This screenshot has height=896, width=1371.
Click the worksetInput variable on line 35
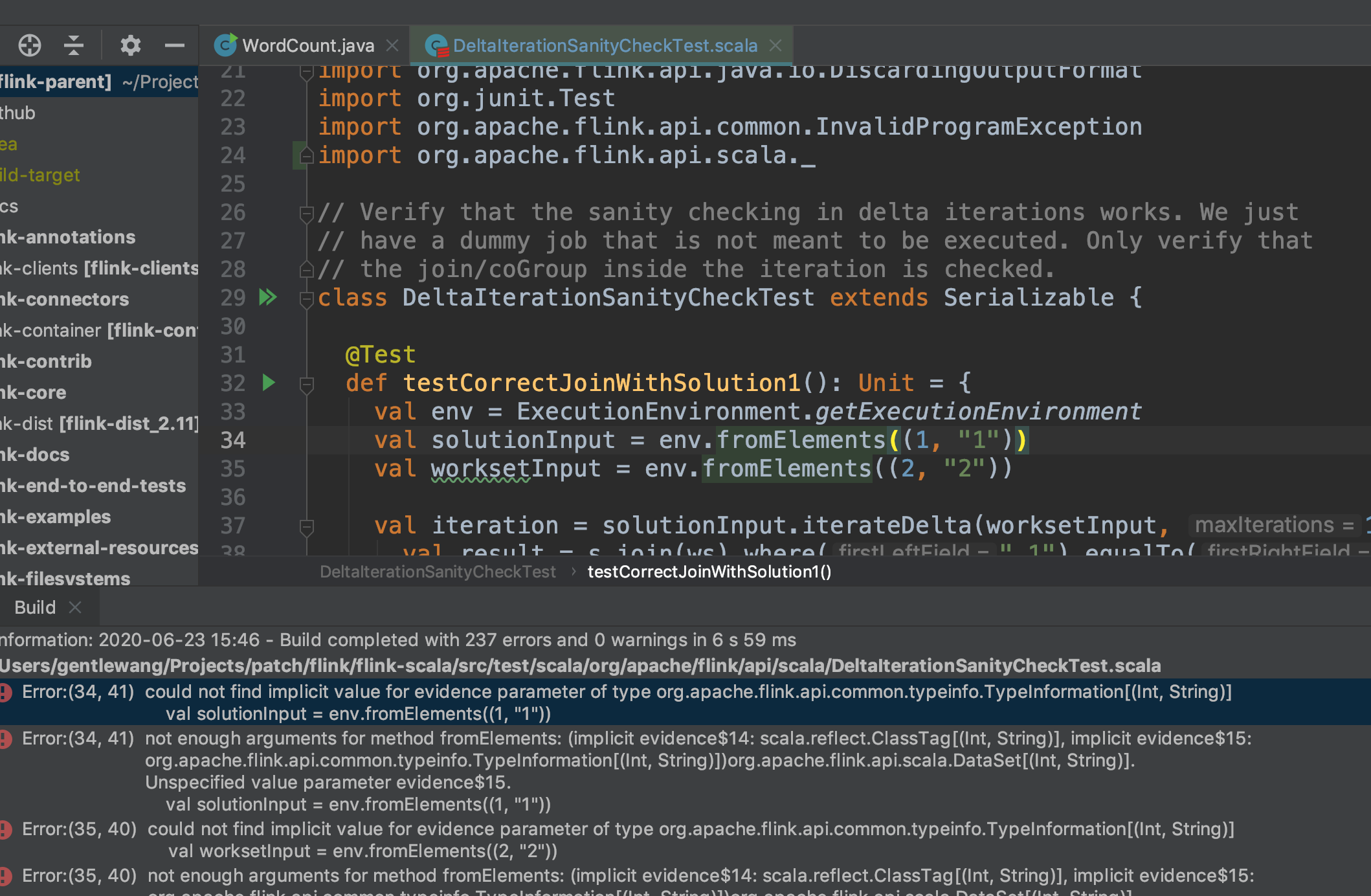[516, 468]
